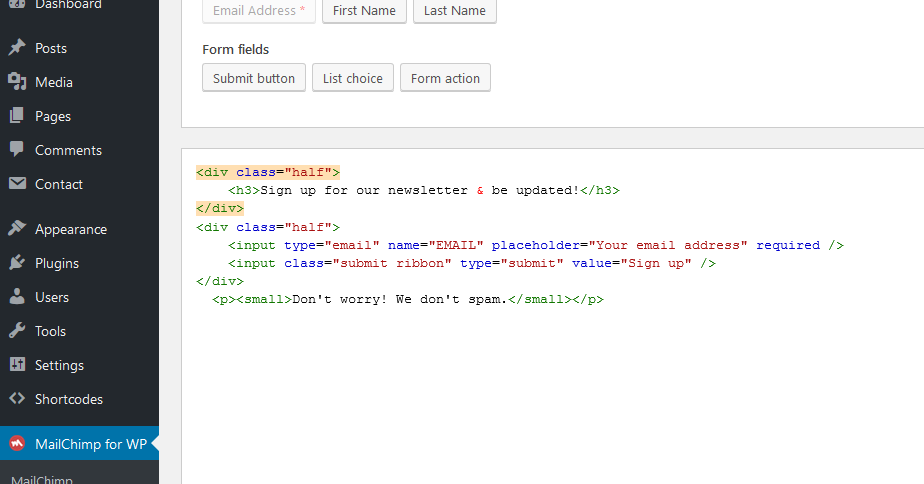Click the Comments speech bubble icon
This screenshot has width=924, height=484.
(x=17, y=150)
